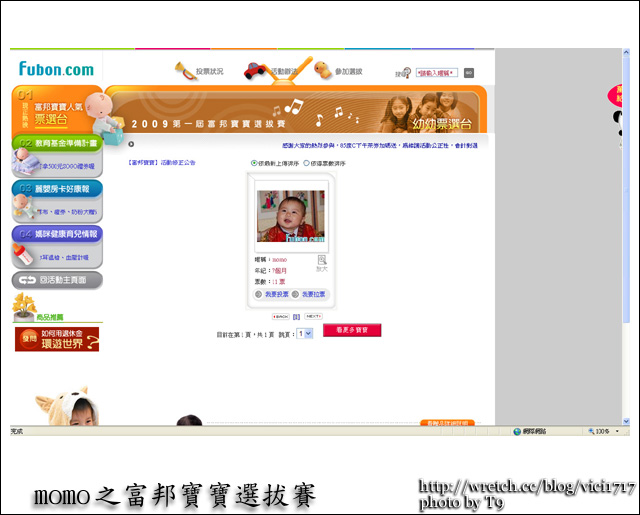
Task: Click the nickname value momo
Action: [280, 260]
